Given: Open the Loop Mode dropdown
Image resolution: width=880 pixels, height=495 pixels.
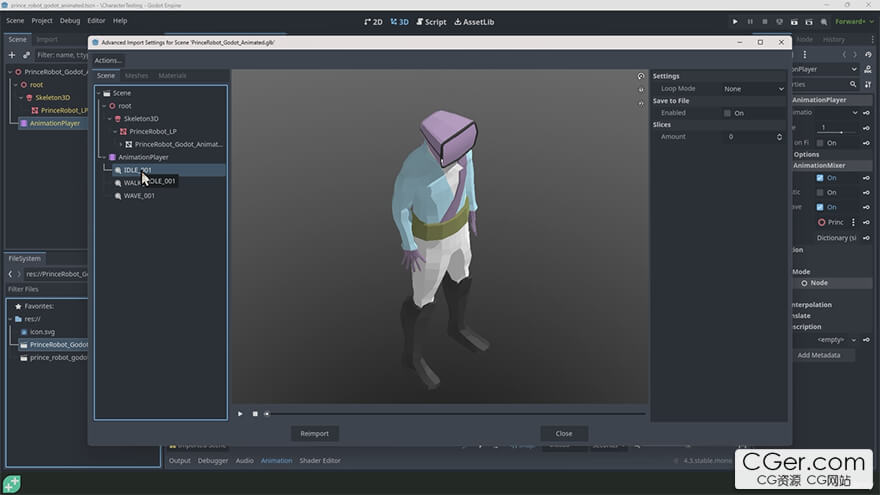Looking at the screenshot, I should [753, 89].
